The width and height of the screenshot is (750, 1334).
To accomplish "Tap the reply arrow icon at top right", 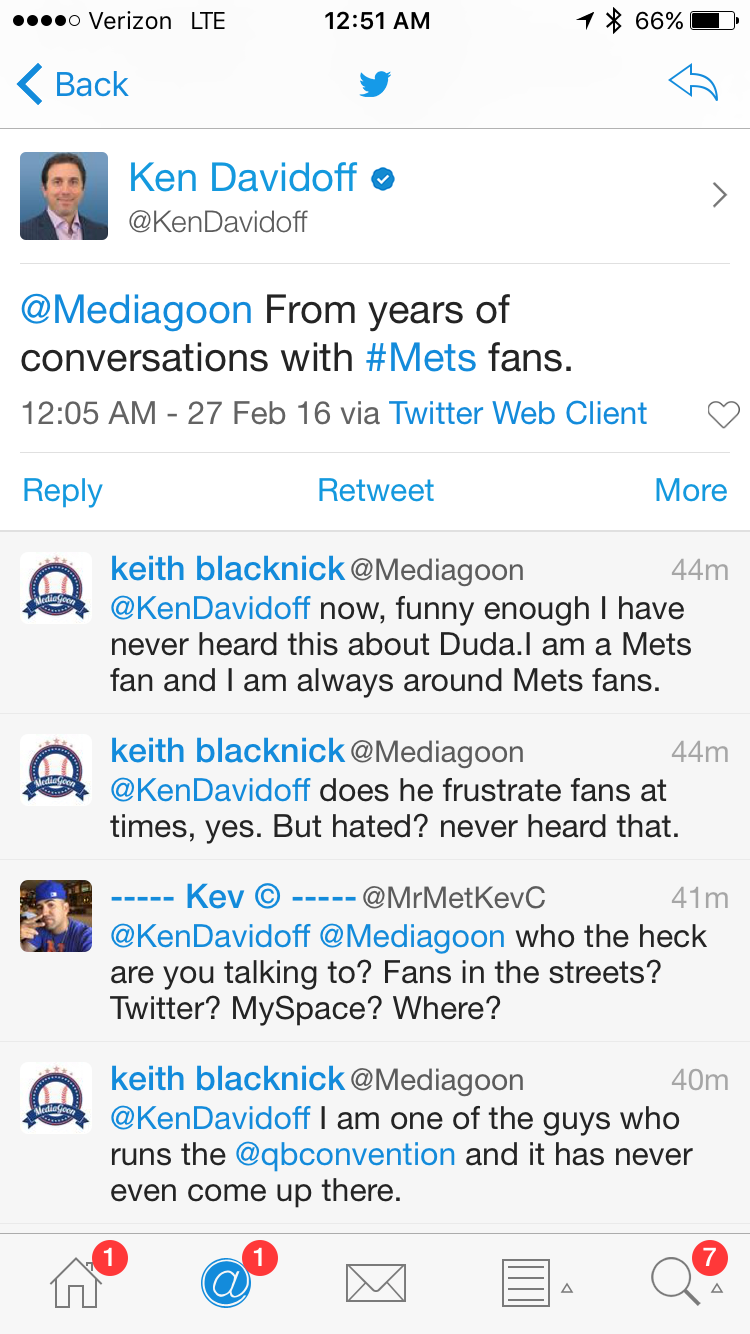I will [x=693, y=85].
